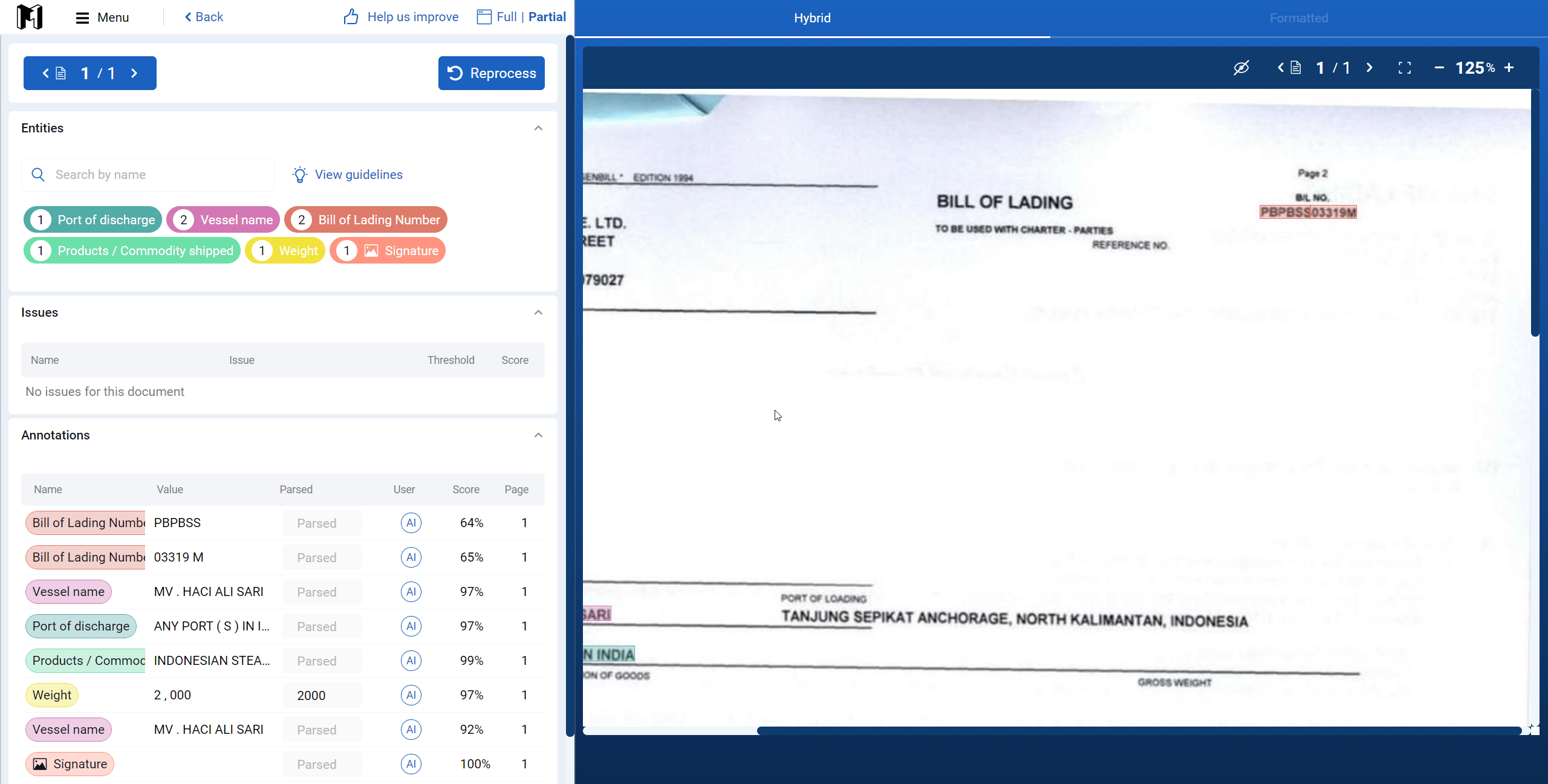Select Signature annotation tag in table

[70, 764]
